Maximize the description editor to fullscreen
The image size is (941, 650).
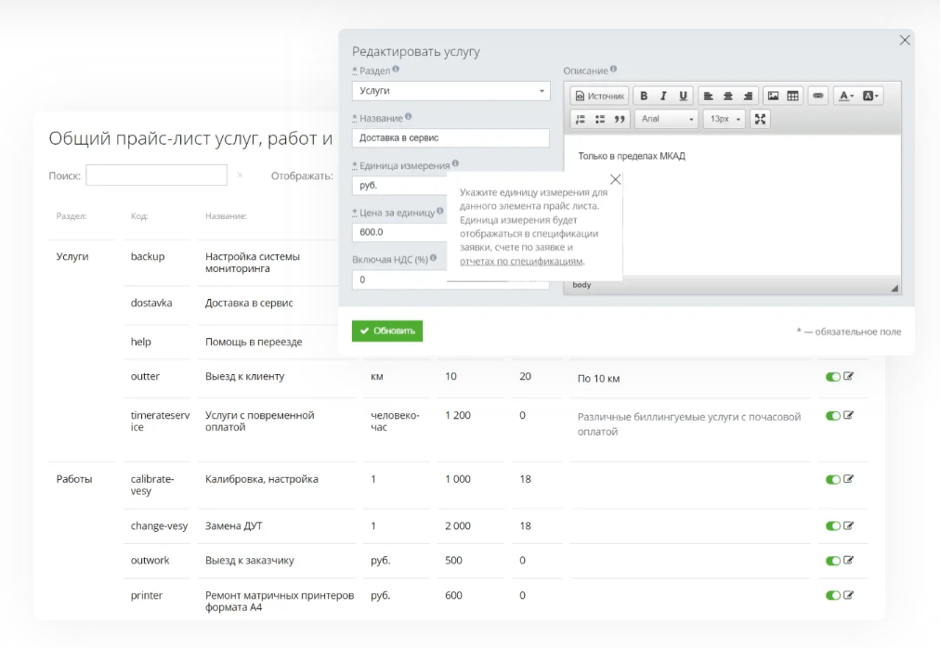[760, 119]
